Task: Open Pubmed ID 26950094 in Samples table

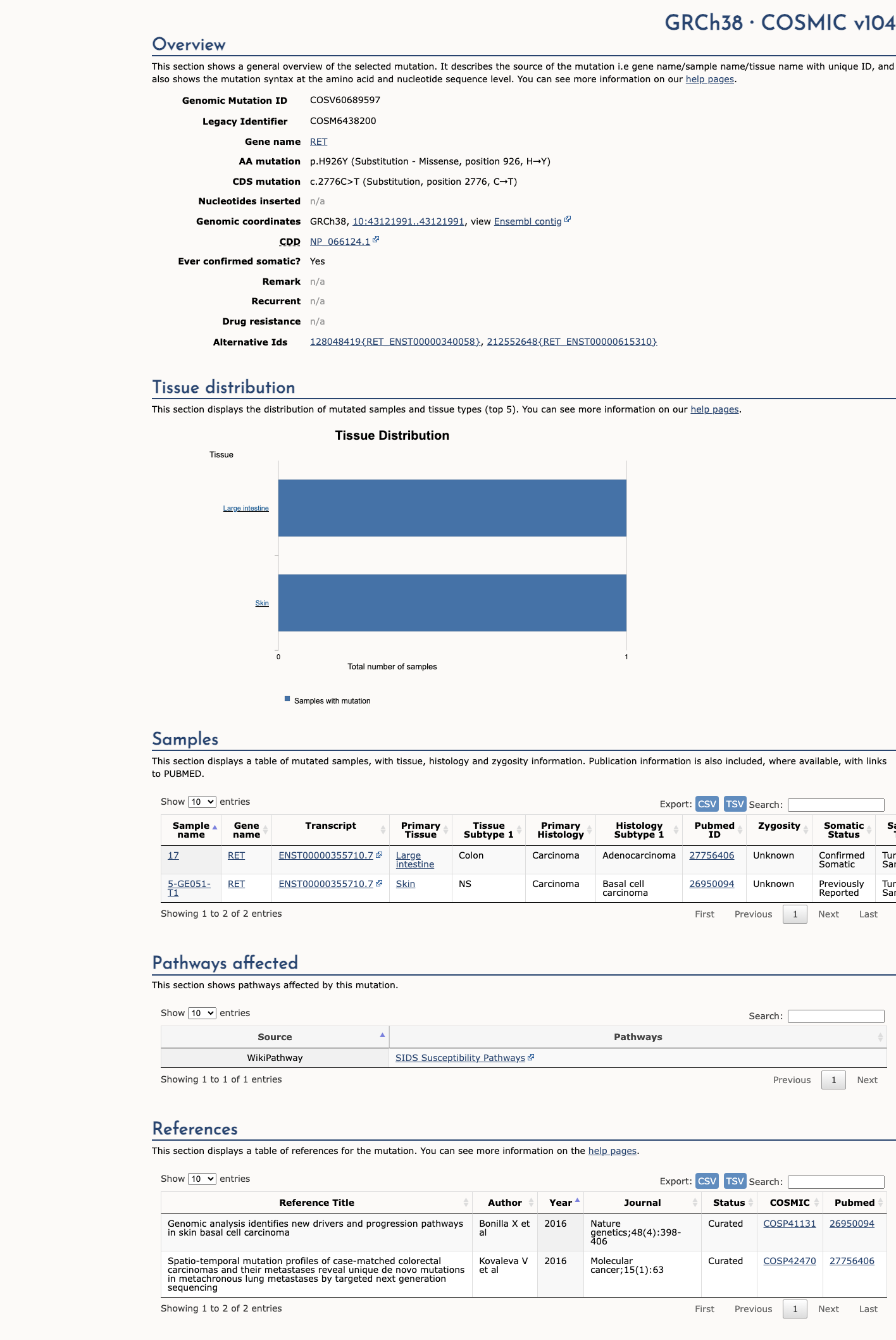Action: (x=712, y=884)
